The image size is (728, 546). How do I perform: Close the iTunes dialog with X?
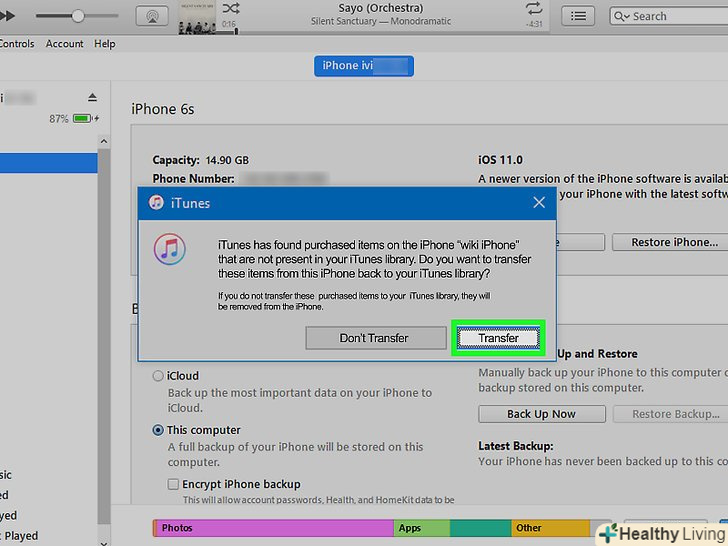click(539, 202)
